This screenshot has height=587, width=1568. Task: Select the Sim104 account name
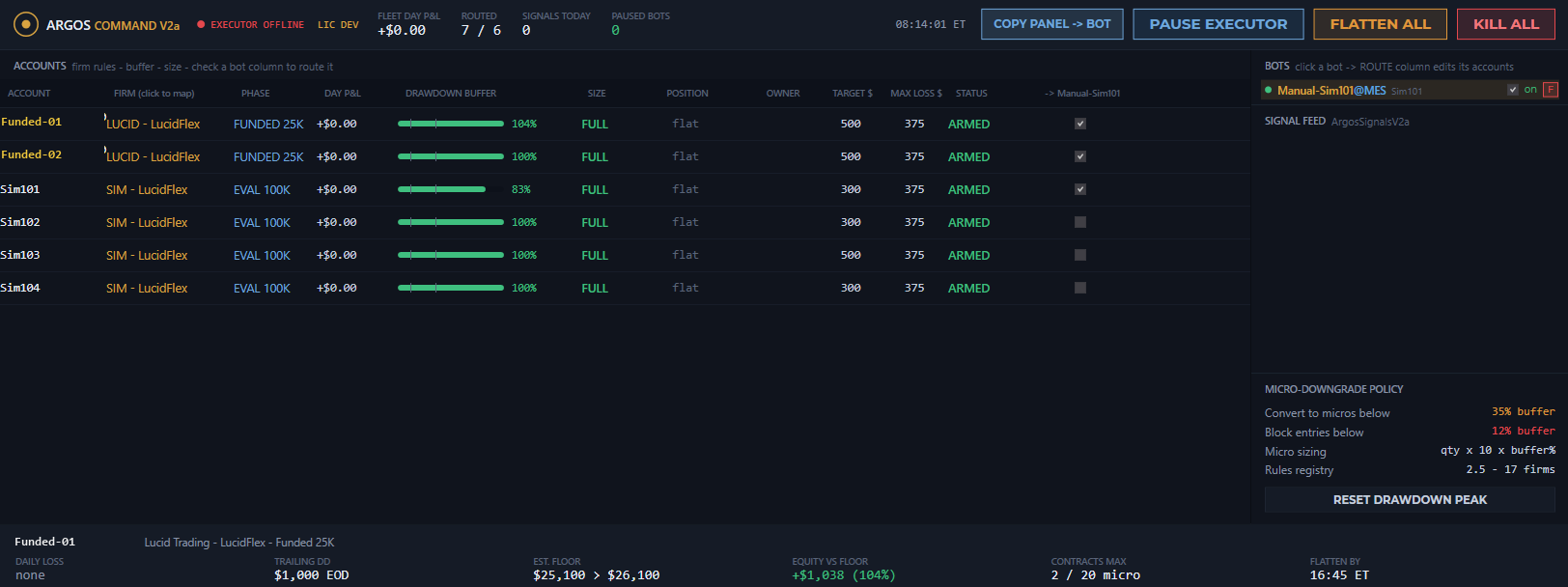tap(20, 288)
